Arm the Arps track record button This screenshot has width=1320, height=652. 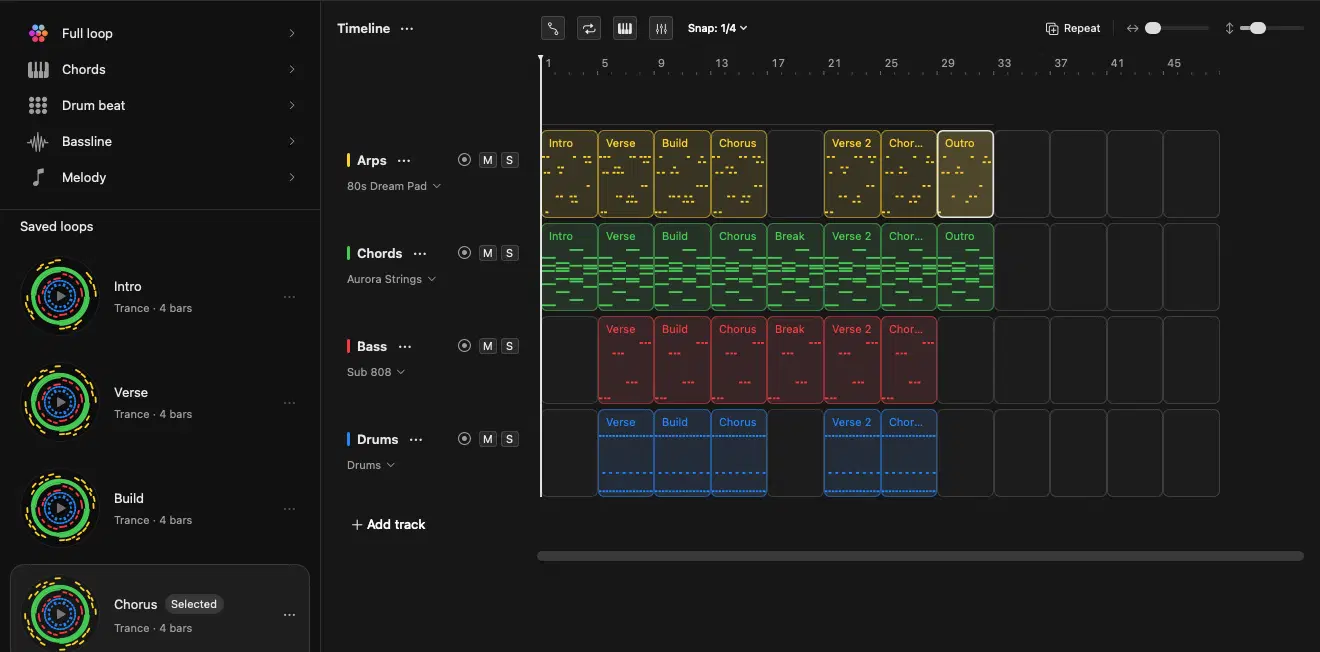[464, 160]
